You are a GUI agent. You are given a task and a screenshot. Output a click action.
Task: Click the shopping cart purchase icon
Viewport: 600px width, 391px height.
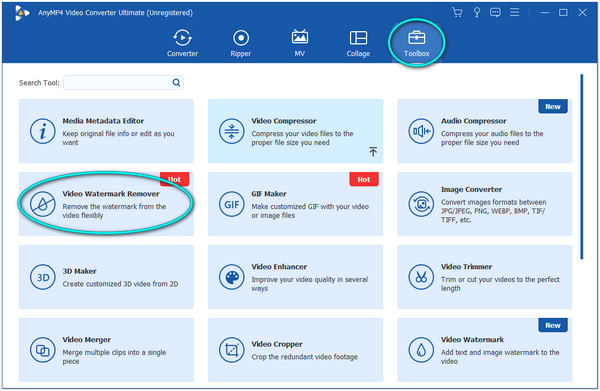pos(457,12)
